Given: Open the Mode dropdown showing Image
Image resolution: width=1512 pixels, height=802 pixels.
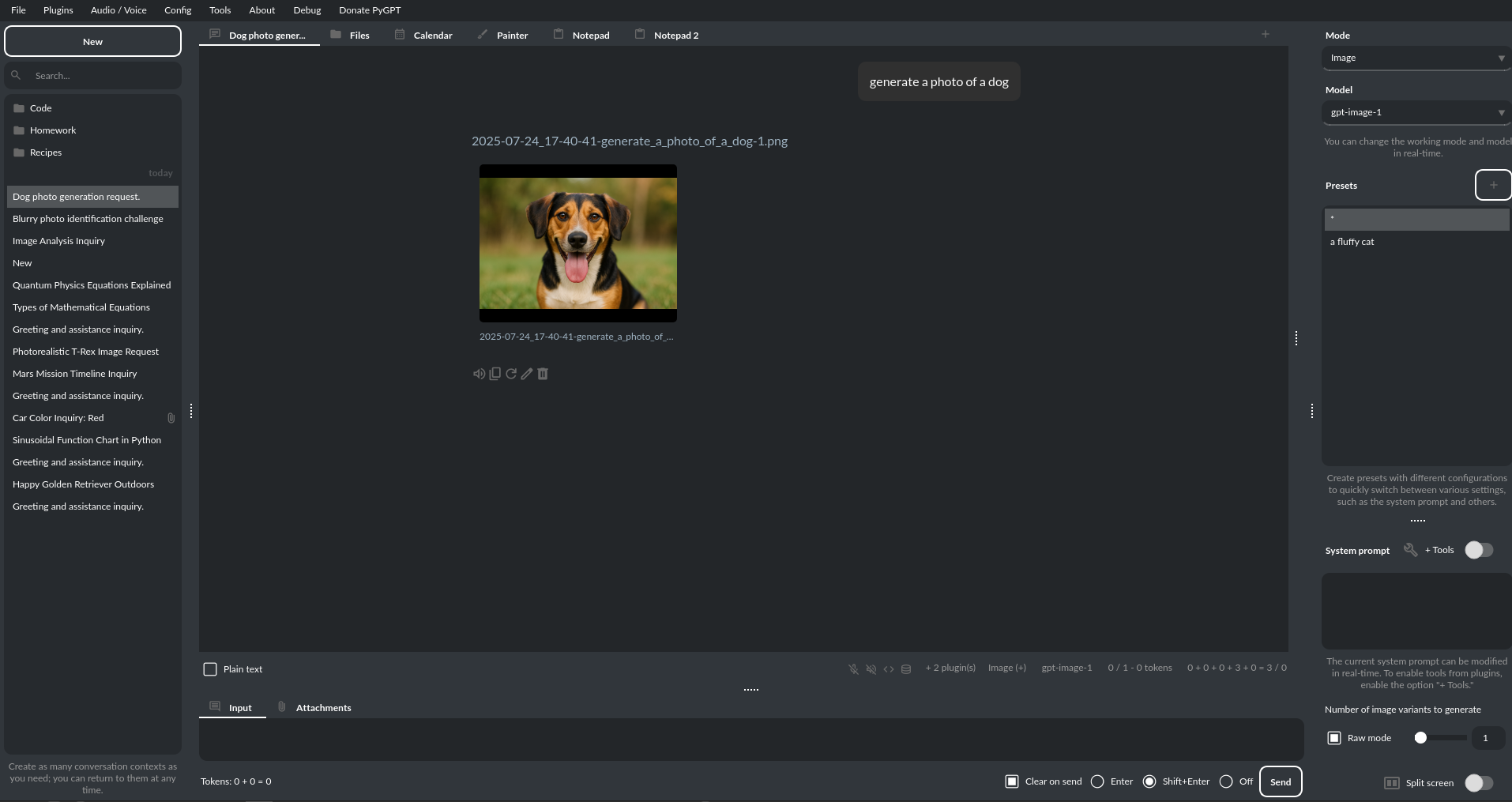Looking at the screenshot, I should pos(1416,58).
